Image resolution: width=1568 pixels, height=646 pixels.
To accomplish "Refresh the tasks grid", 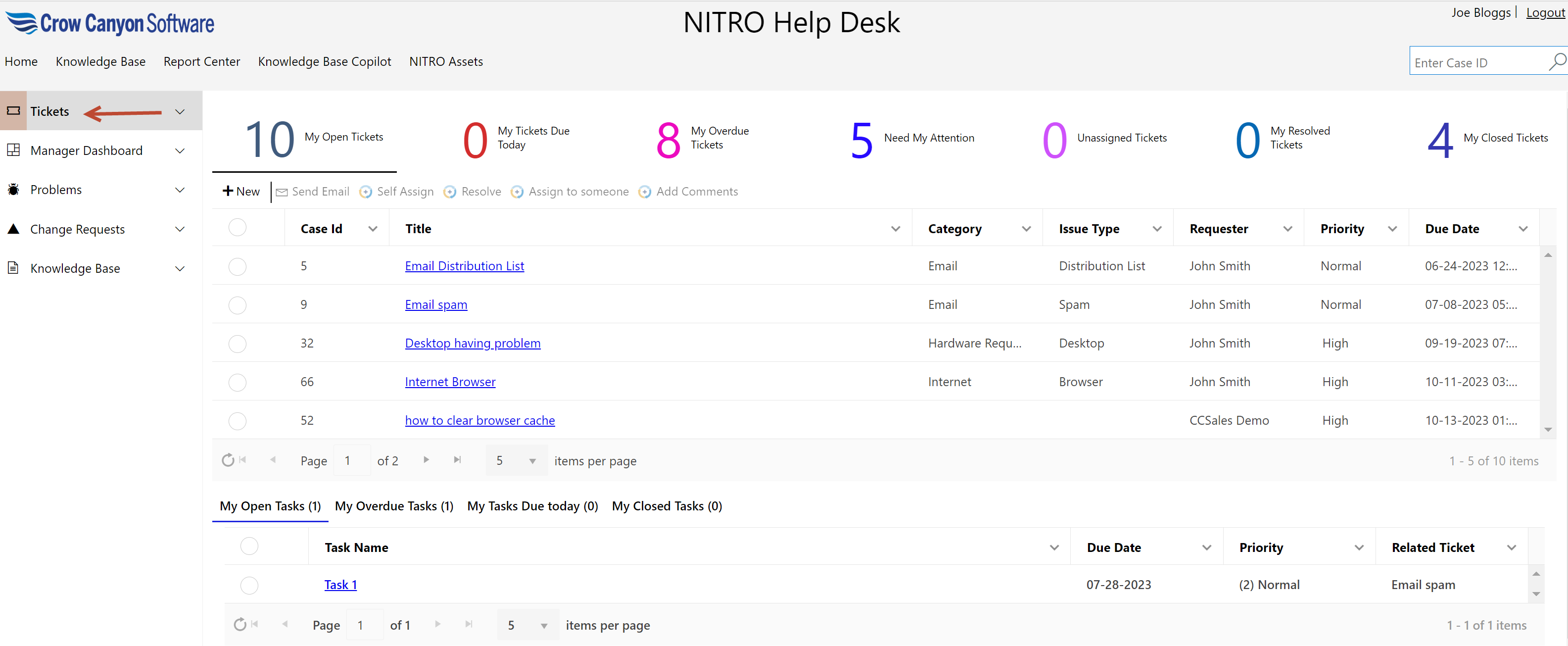I will pos(240,624).
